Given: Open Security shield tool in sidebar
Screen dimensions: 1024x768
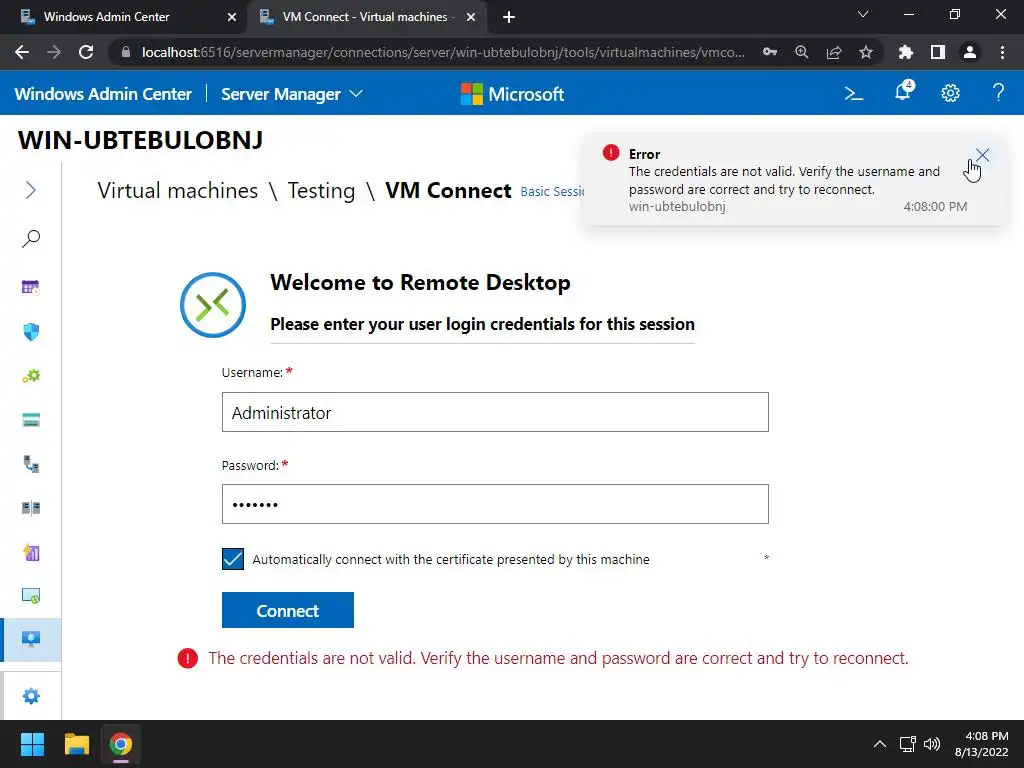Looking at the screenshot, I should (x=31, y=332).
